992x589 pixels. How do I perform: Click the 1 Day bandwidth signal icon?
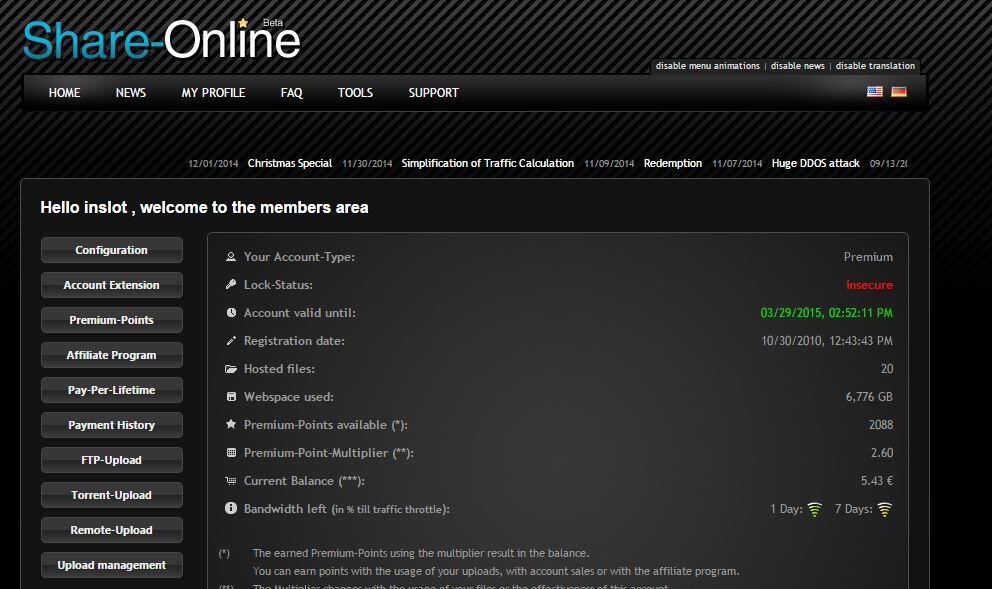coord(815,509)
